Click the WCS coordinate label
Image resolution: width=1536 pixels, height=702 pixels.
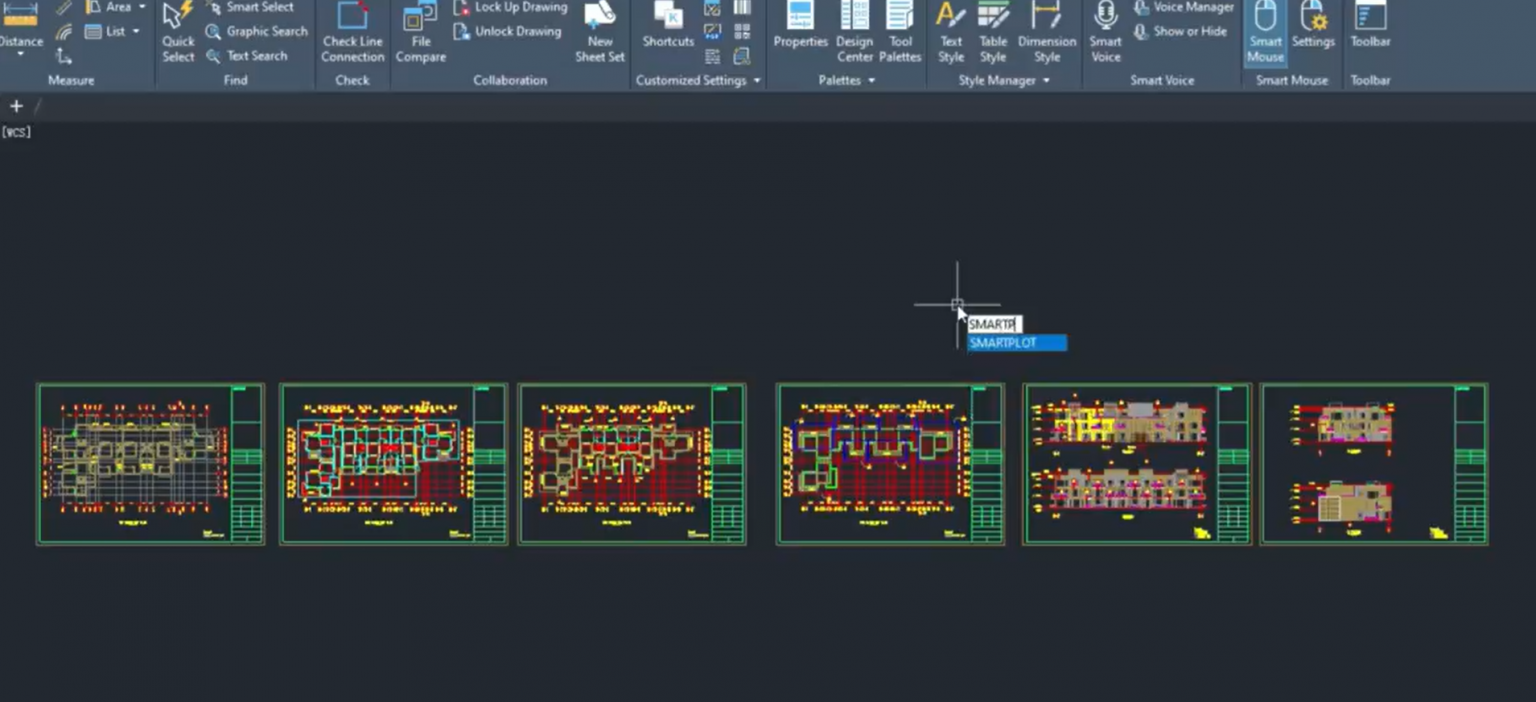16,131
